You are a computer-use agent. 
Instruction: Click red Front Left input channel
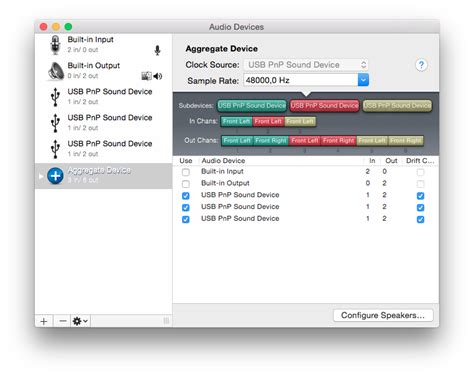[x=268, y=121]
